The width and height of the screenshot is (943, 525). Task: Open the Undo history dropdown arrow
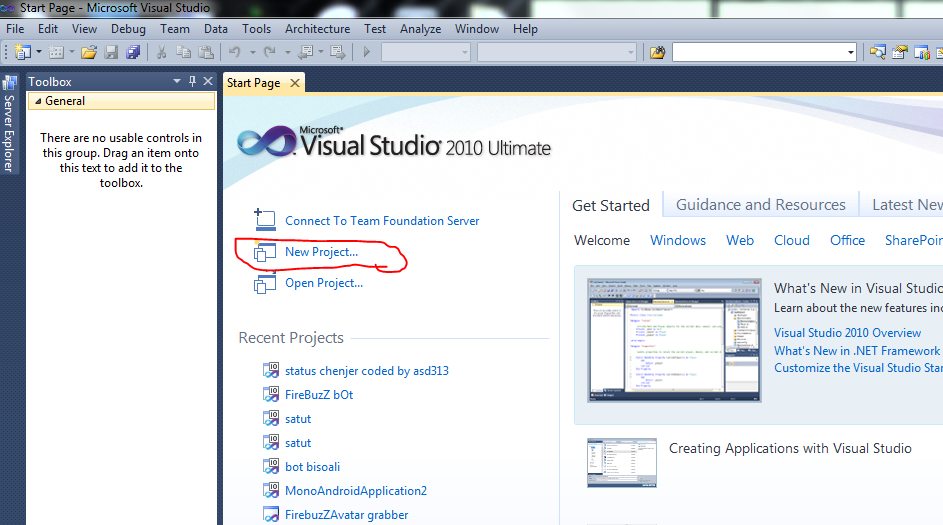tap(253, 52)
